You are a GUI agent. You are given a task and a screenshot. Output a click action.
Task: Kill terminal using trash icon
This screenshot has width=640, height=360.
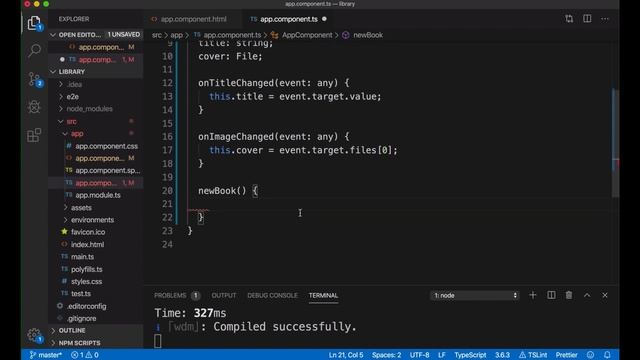point(569,295)
